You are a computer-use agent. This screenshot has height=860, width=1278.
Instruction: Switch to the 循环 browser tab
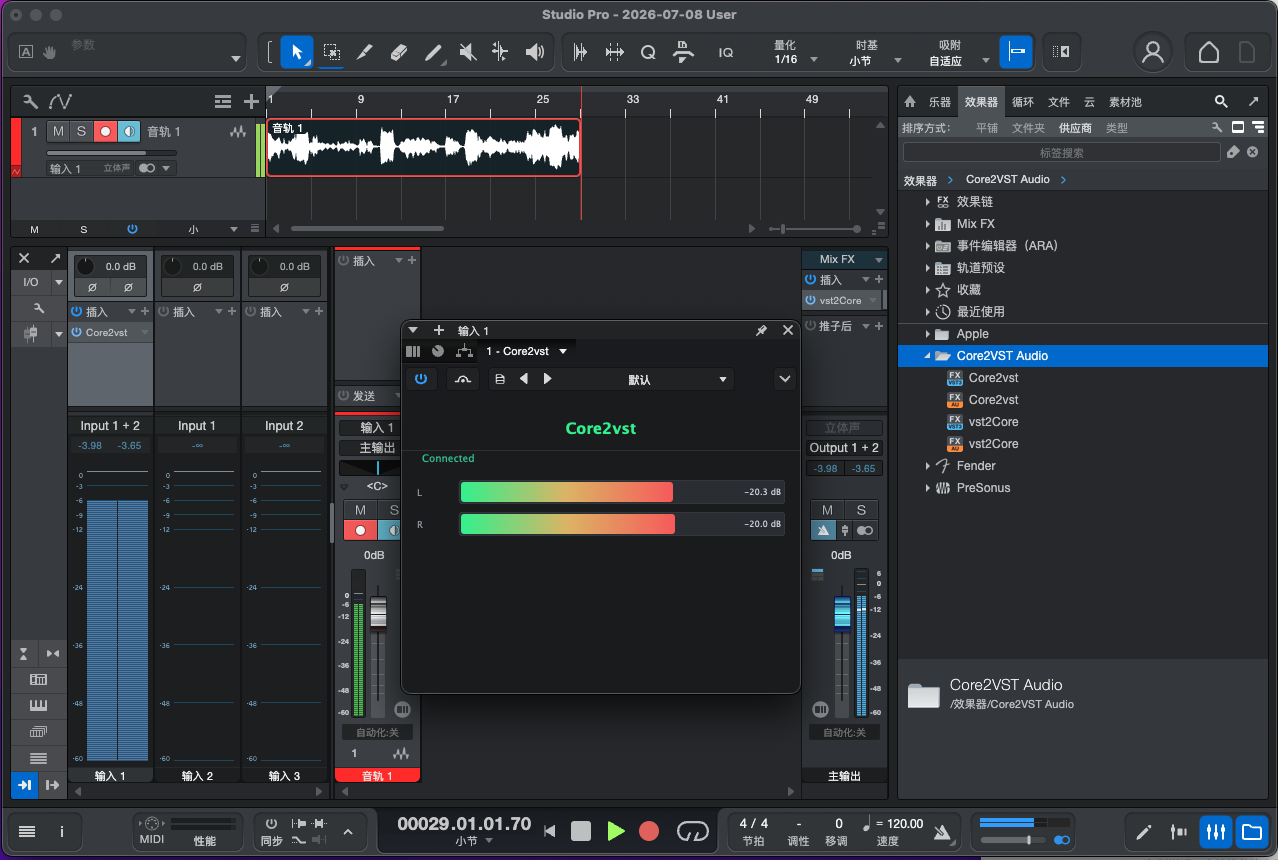click(1022, 102)
